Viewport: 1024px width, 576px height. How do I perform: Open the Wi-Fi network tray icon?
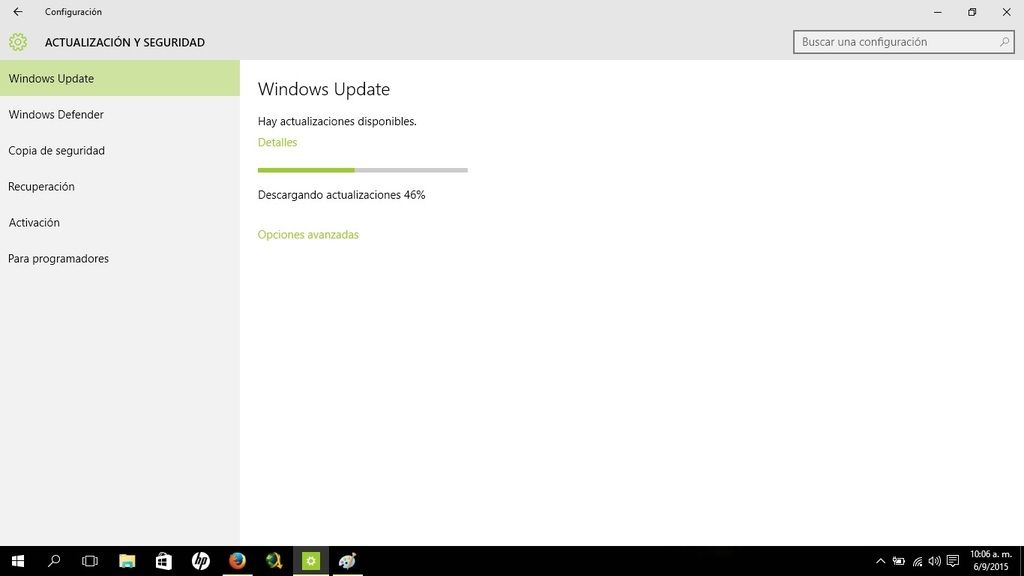[x=918, y=561]
